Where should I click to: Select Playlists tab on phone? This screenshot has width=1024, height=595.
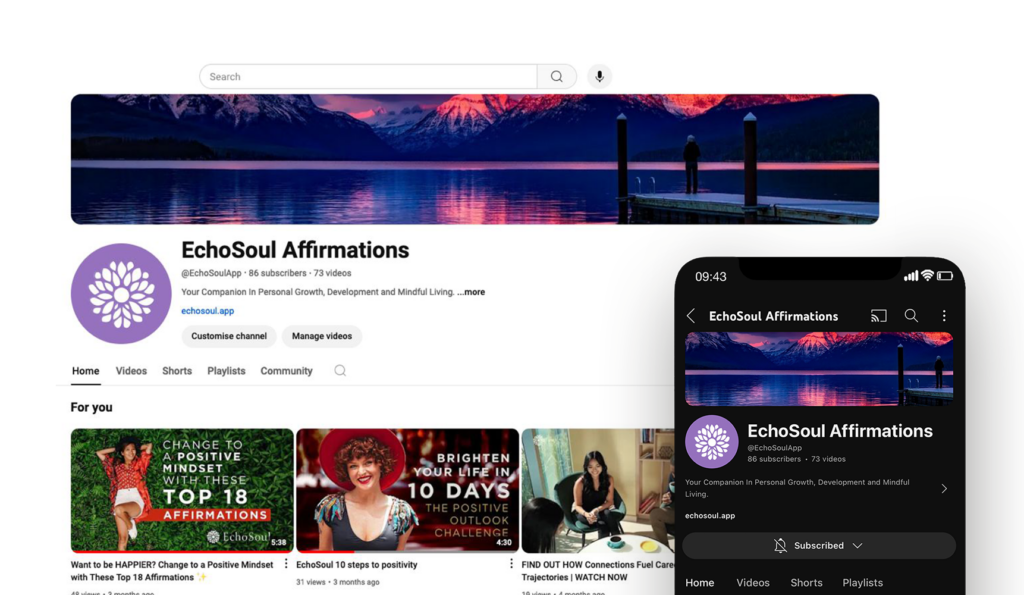(x=863, y=583)
